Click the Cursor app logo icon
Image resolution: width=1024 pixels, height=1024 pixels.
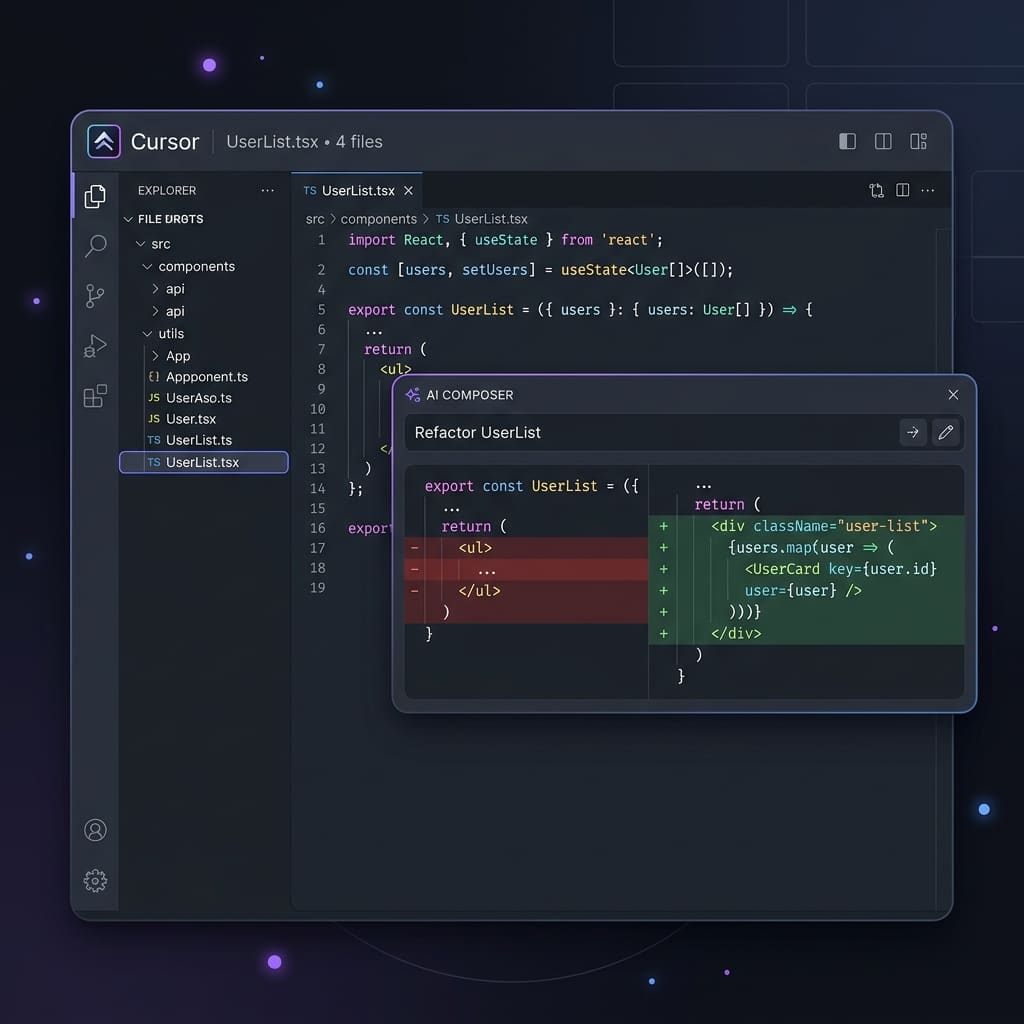104,141
